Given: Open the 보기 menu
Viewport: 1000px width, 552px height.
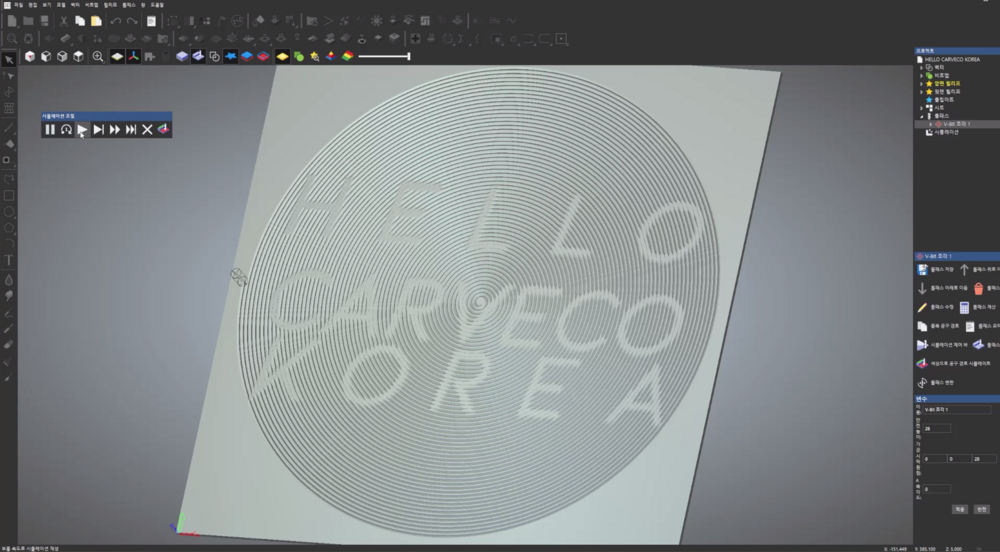Looking at the screenshot, I should coord(47,4).
